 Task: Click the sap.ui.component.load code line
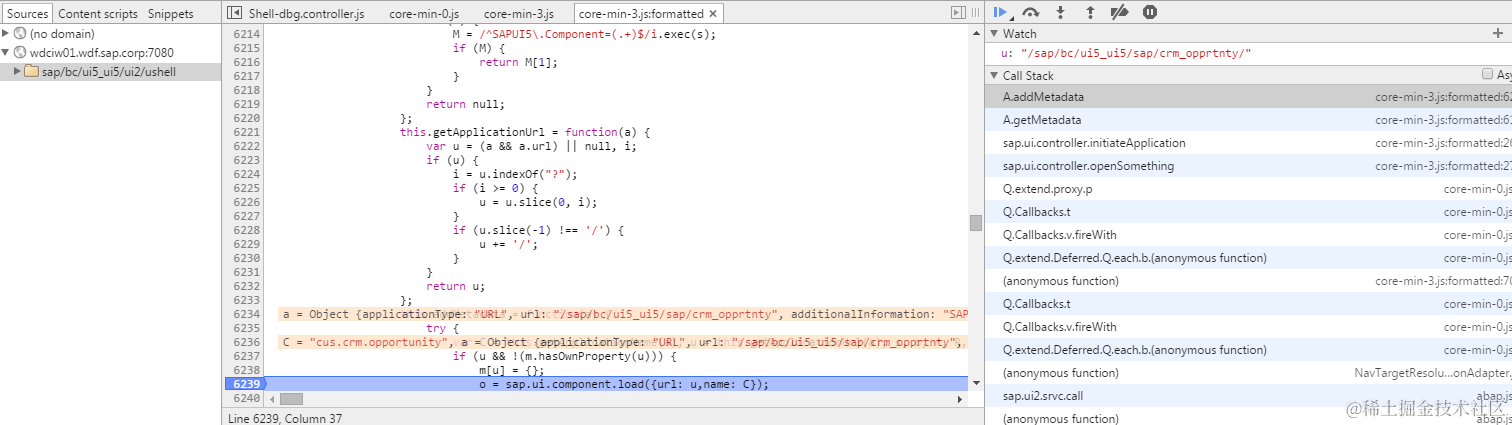click(624, 384)
